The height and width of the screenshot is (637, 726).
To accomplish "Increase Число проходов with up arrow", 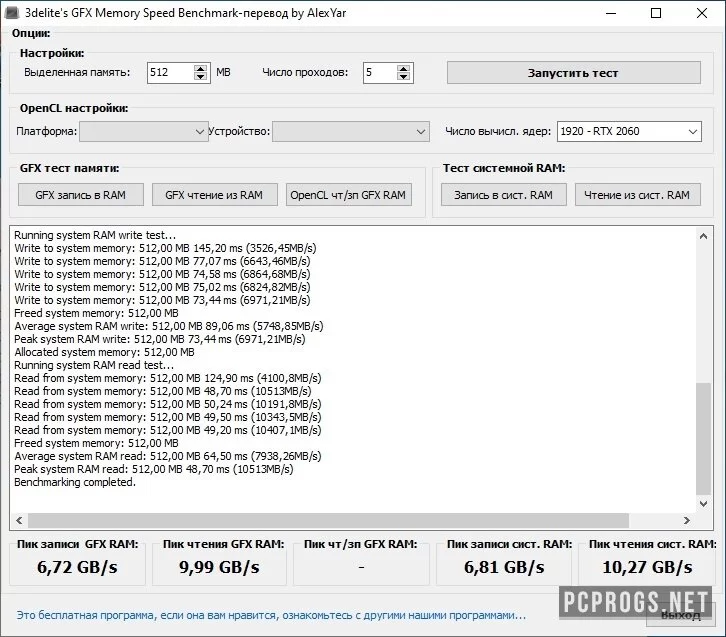I will click(403, 68).
